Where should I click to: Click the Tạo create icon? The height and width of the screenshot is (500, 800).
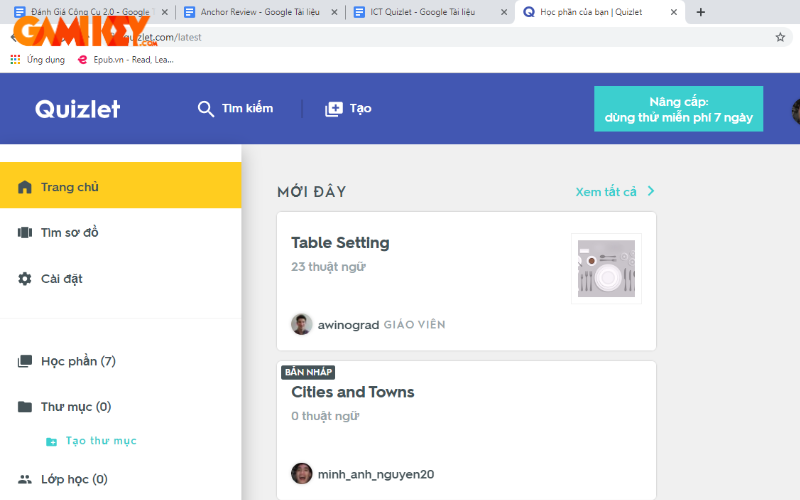pyautogui.click(x=334, y=109)
